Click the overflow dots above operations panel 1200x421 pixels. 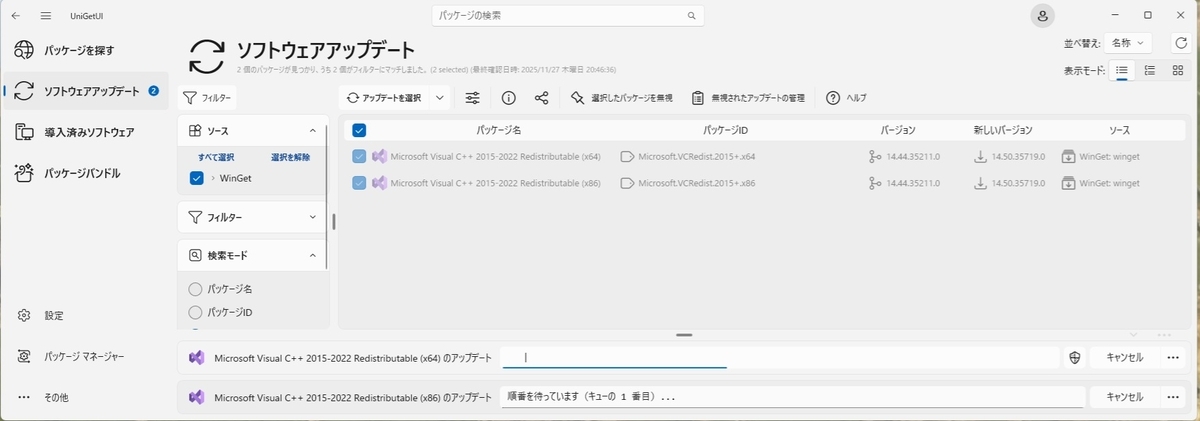coord(1164,336)
